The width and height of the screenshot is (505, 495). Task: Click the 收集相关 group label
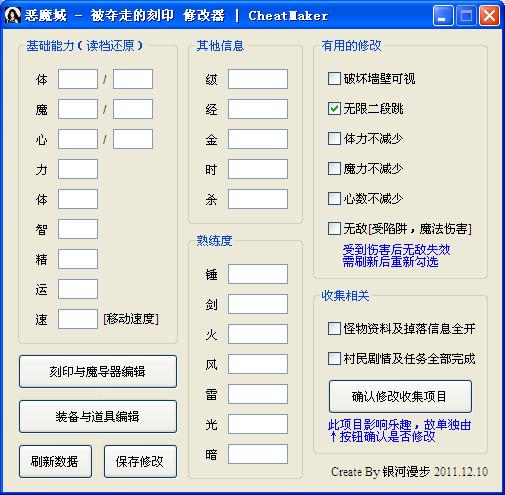coord(345,296)
